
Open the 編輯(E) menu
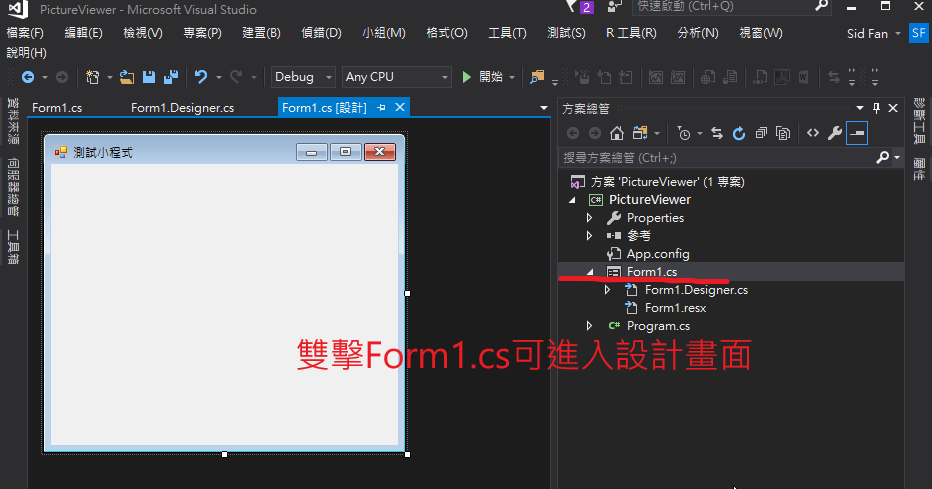pos(83,33)
